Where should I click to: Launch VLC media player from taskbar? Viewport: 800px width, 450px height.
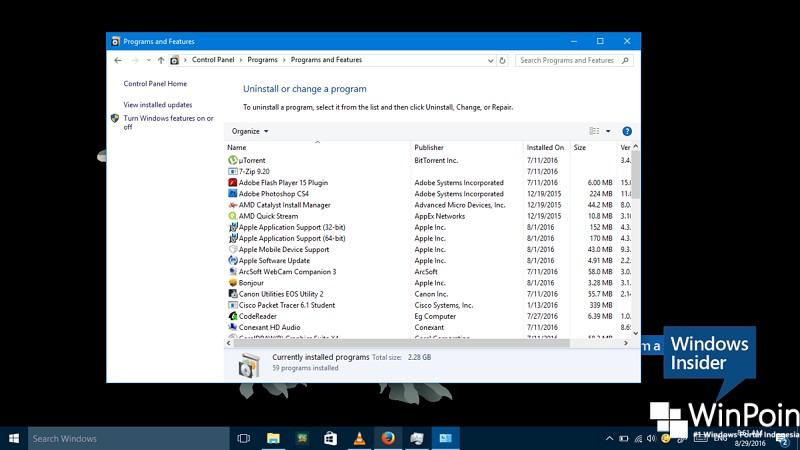[x=359, y=438]
